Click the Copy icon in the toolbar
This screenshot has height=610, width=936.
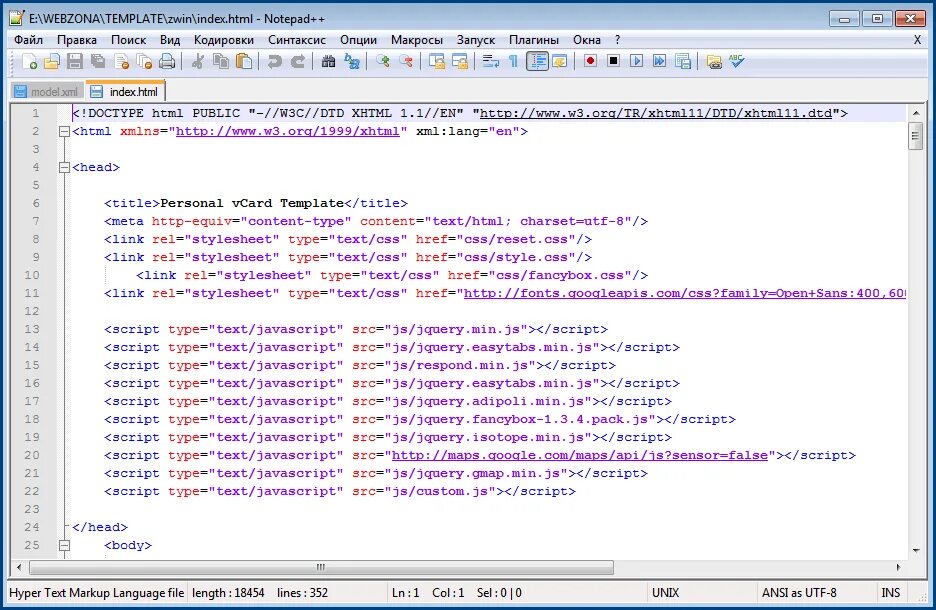(x=221, y=61)
